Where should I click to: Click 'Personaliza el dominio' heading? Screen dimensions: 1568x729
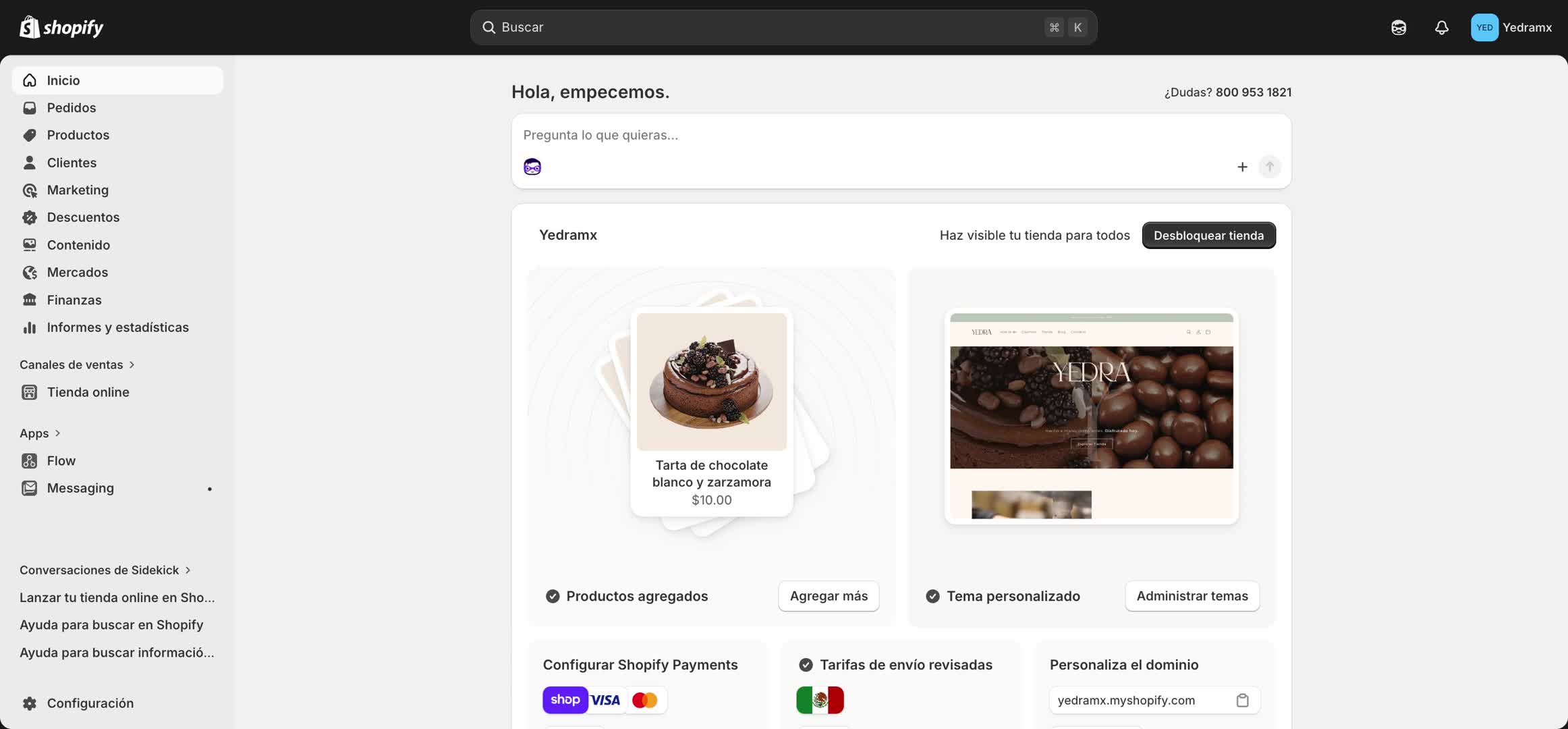coord(1124,665)
